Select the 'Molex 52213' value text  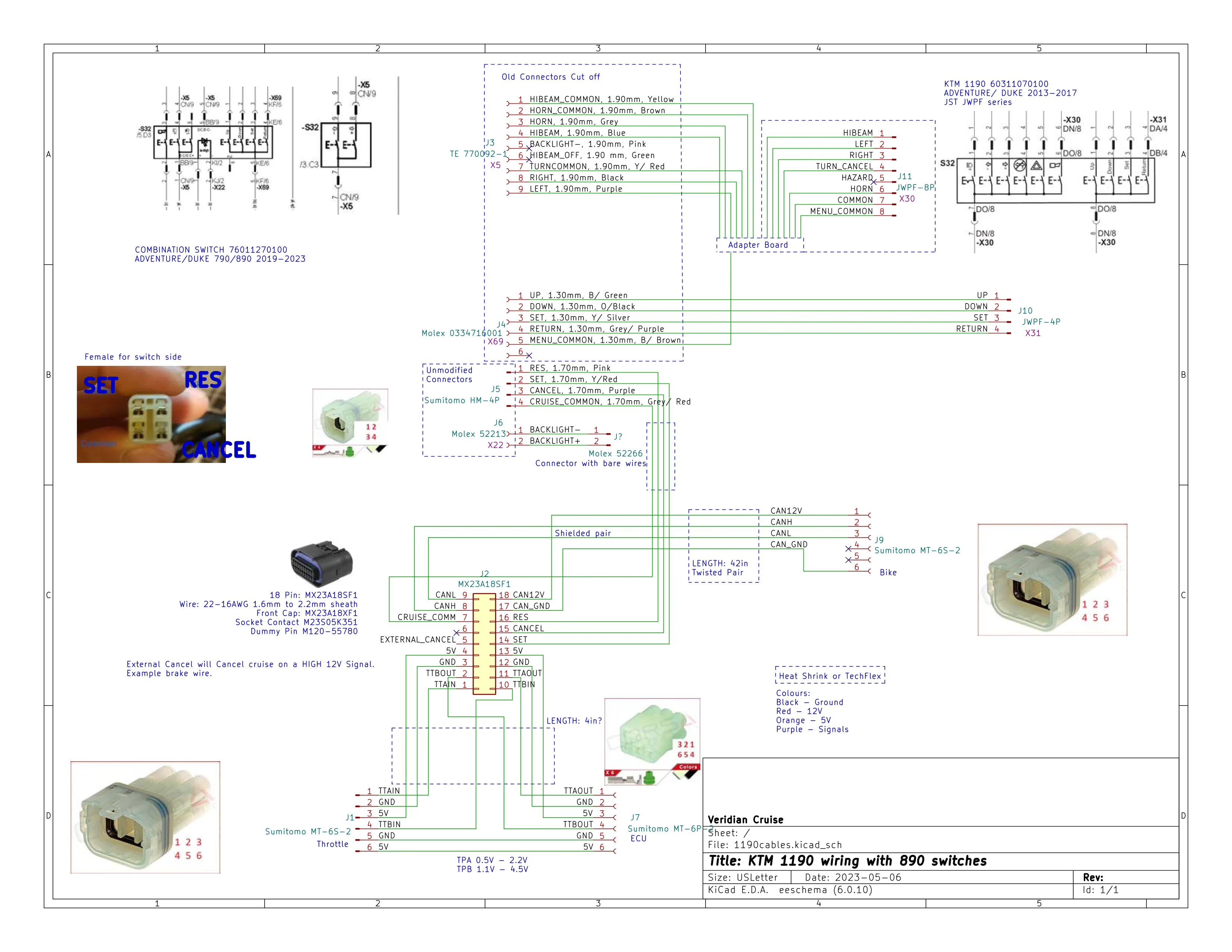(478, 434)
